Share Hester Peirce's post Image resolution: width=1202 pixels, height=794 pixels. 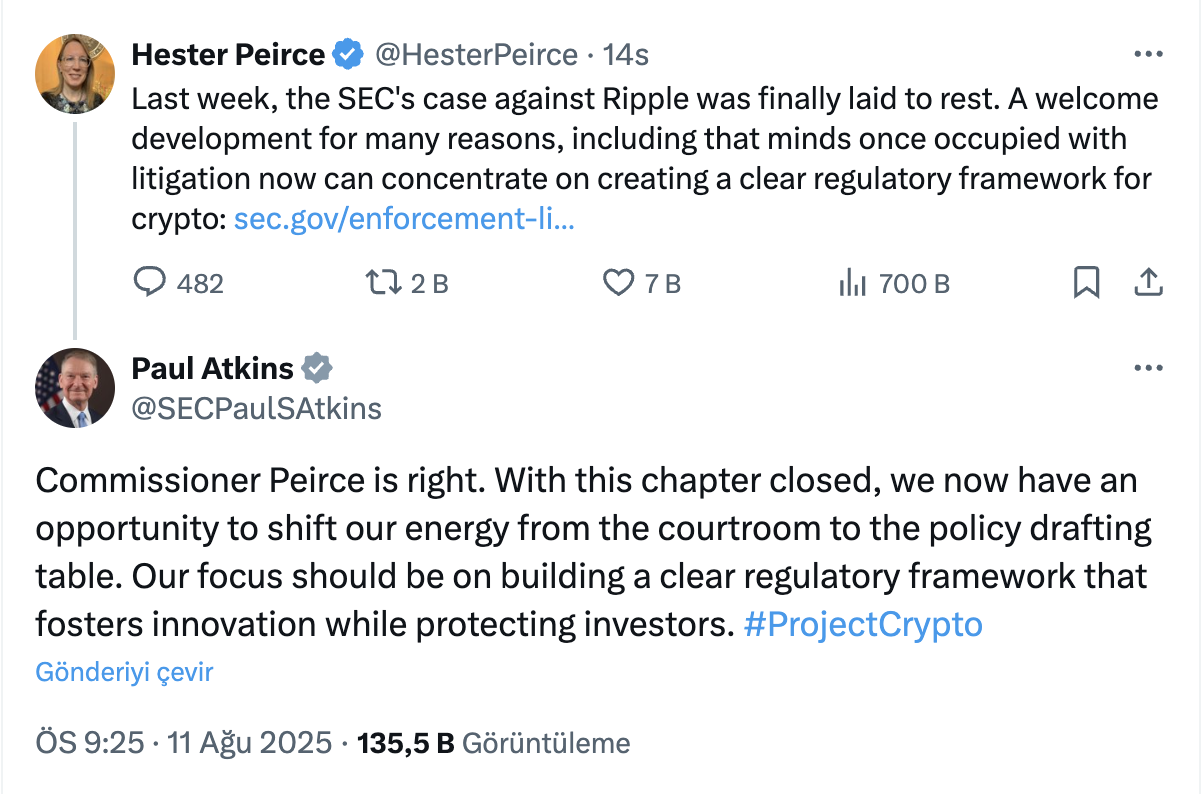(1146, 283)
